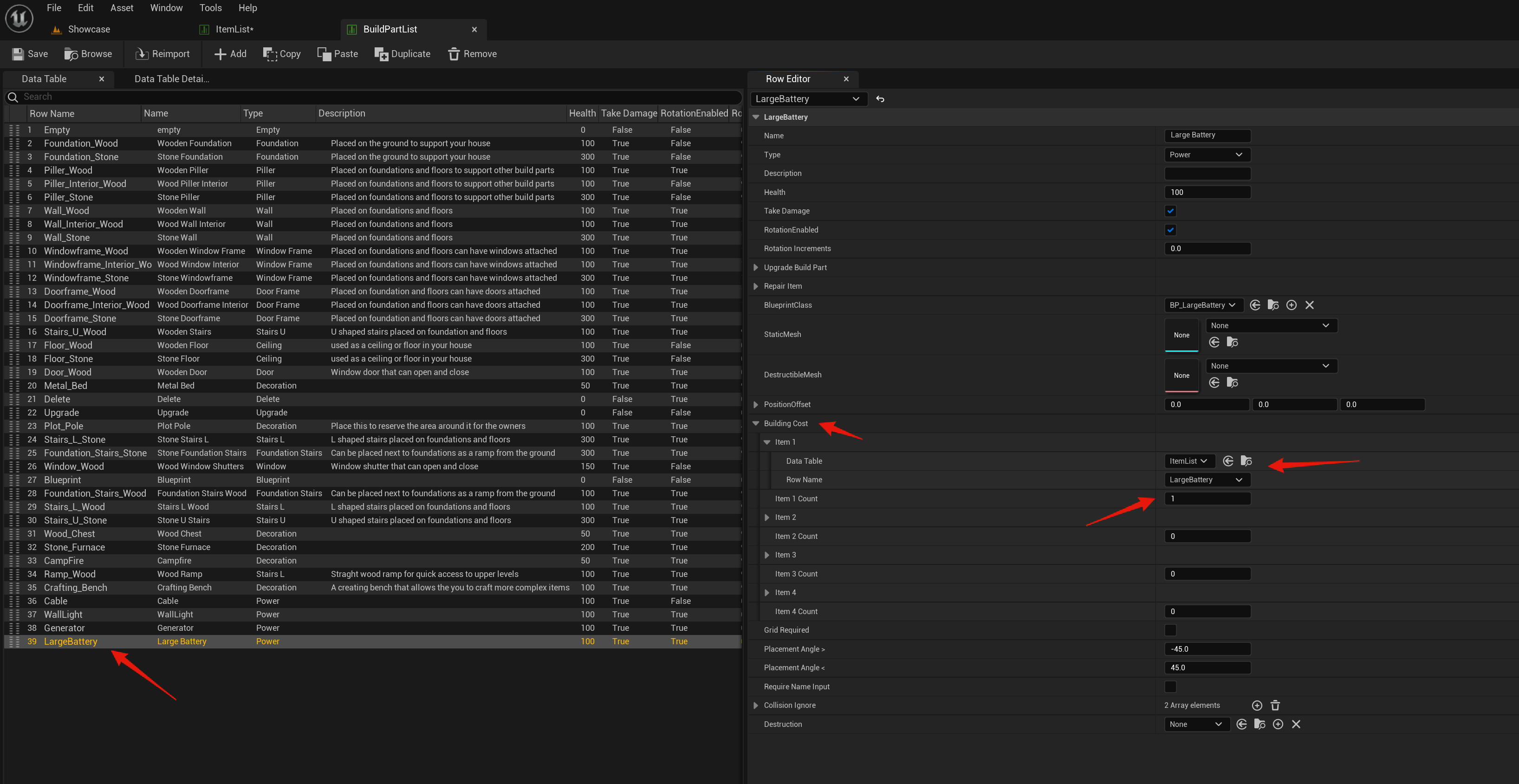This screenshot has width=1519, height=784.
Task: Click the Remove row trash icon
Action: click(x=454, y=54)
